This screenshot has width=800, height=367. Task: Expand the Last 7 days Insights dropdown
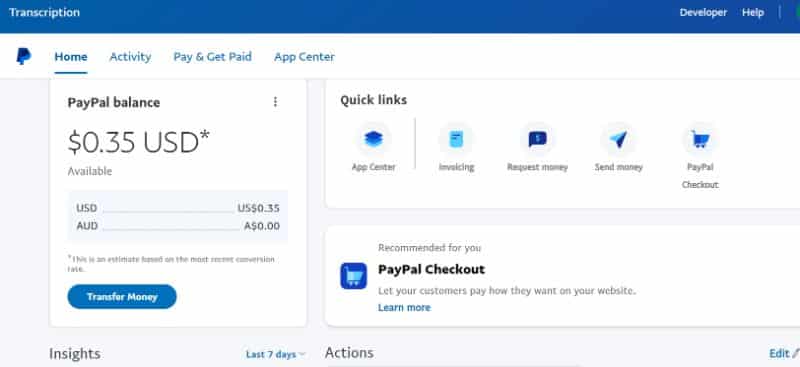point(276,354)
